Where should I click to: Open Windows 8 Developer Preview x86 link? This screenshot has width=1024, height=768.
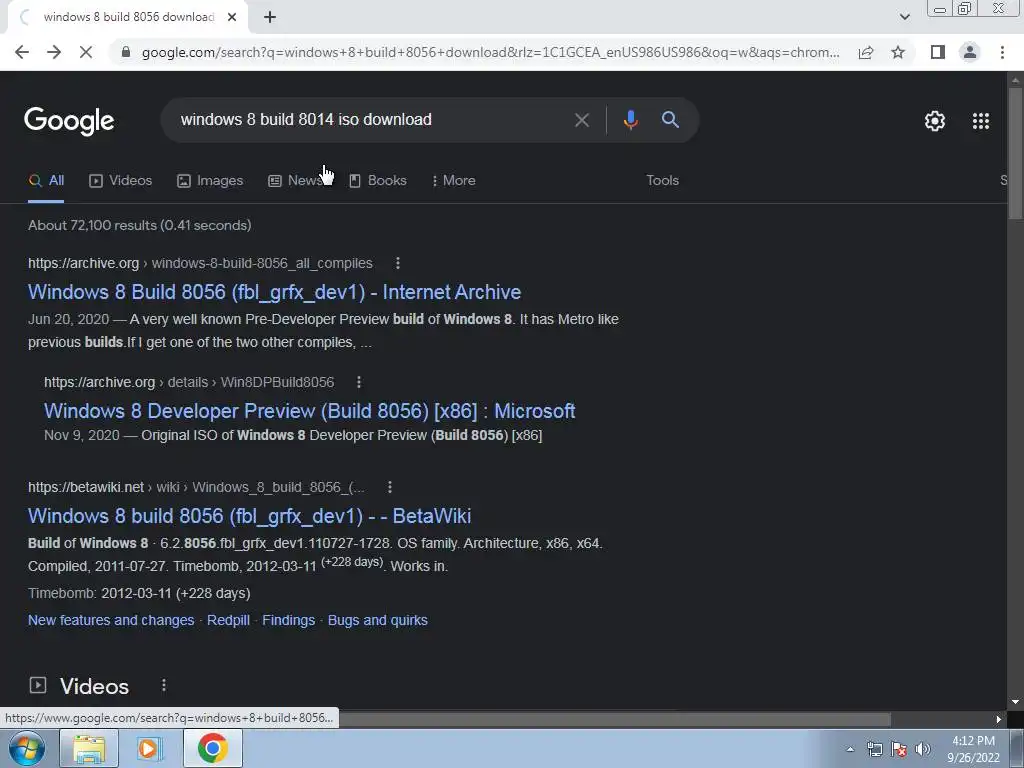(310, 411)
